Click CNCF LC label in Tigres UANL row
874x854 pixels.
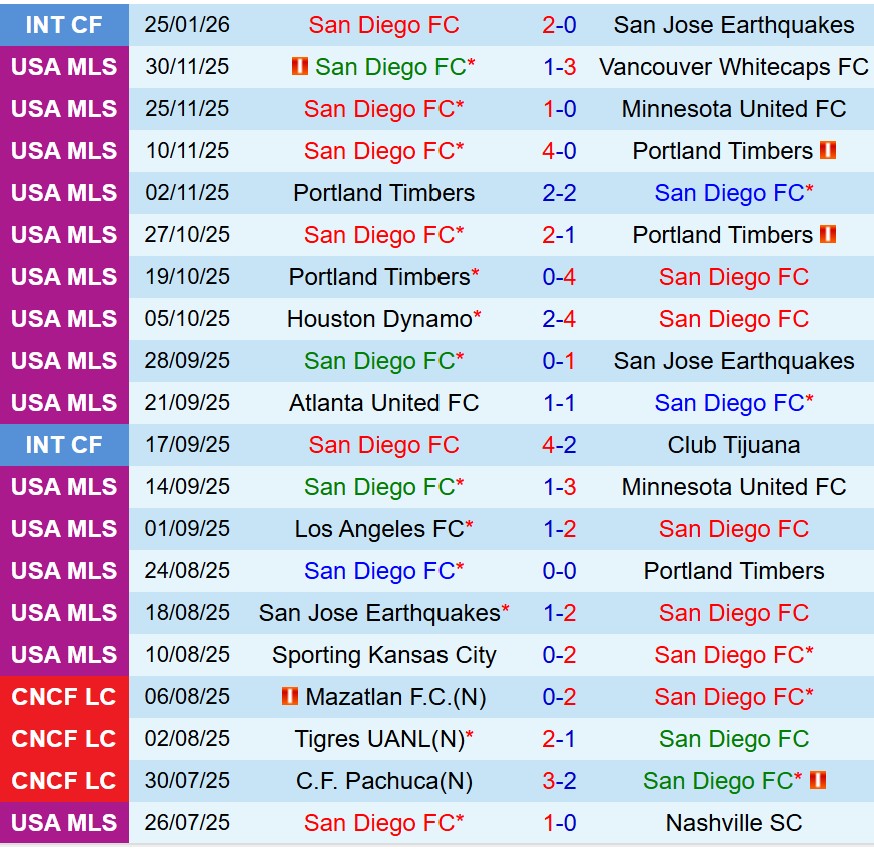click(x=64, y=739)
